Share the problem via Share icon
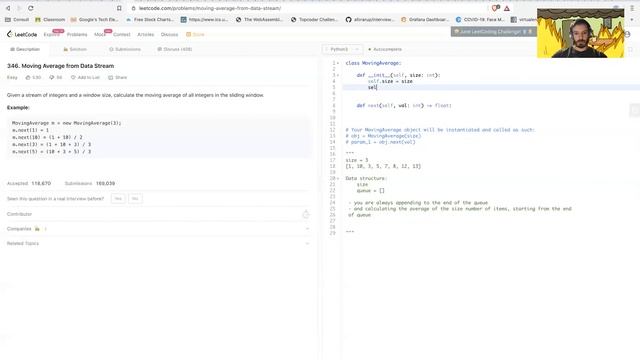Screen dimensions: 640x360 click(x=118, y=78)
